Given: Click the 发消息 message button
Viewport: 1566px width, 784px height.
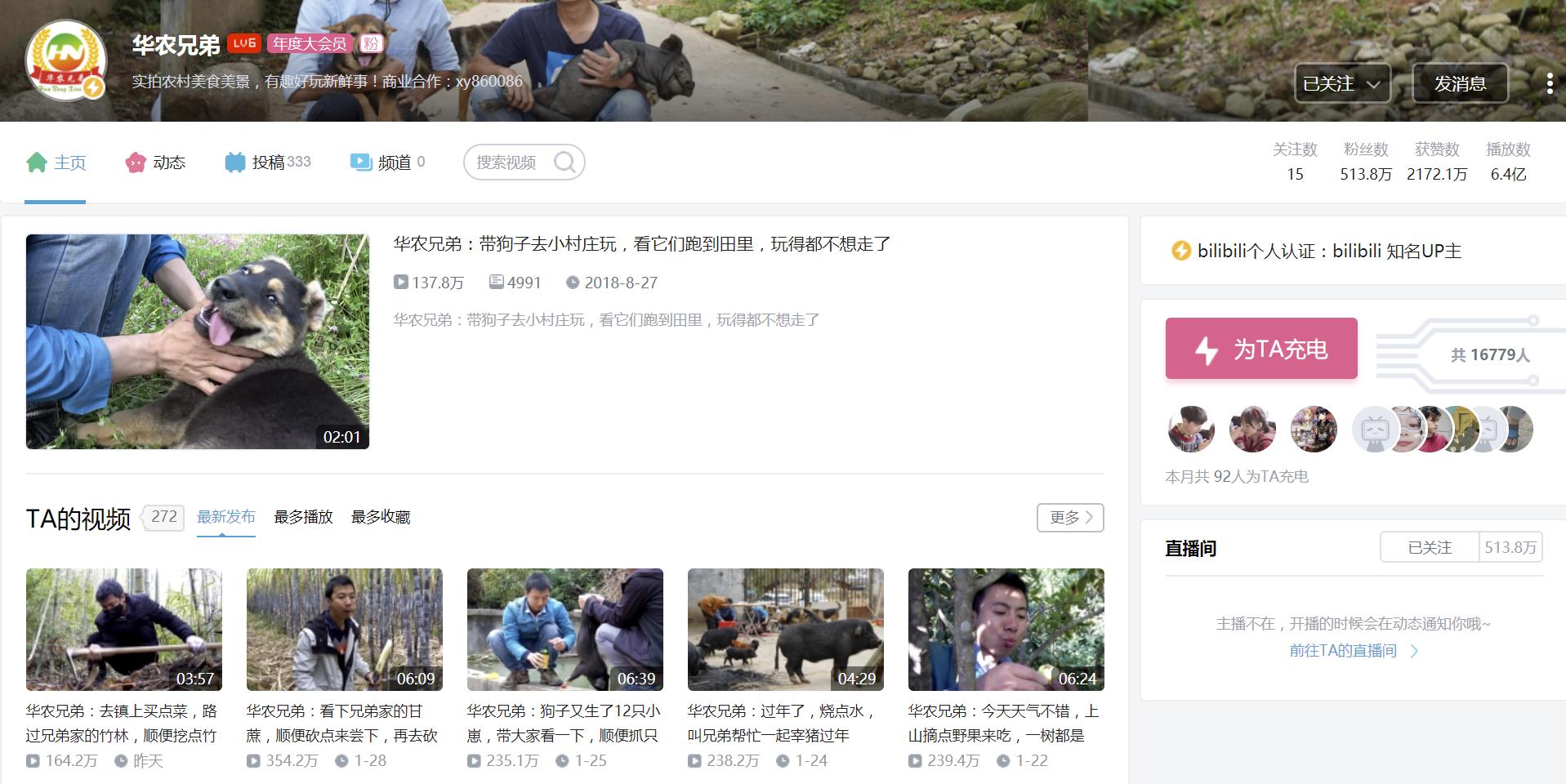Looking at the screenshot, I should pos(1461,82).
